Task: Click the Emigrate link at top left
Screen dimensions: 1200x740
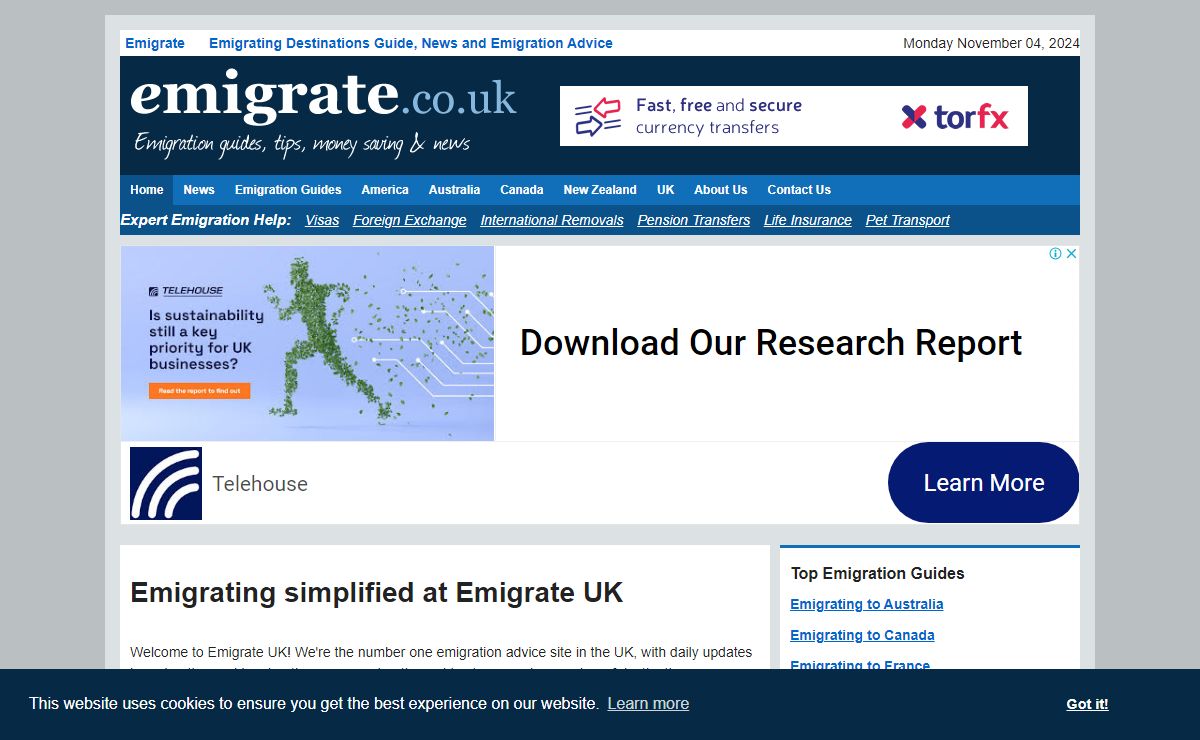Action: point(155,43)
